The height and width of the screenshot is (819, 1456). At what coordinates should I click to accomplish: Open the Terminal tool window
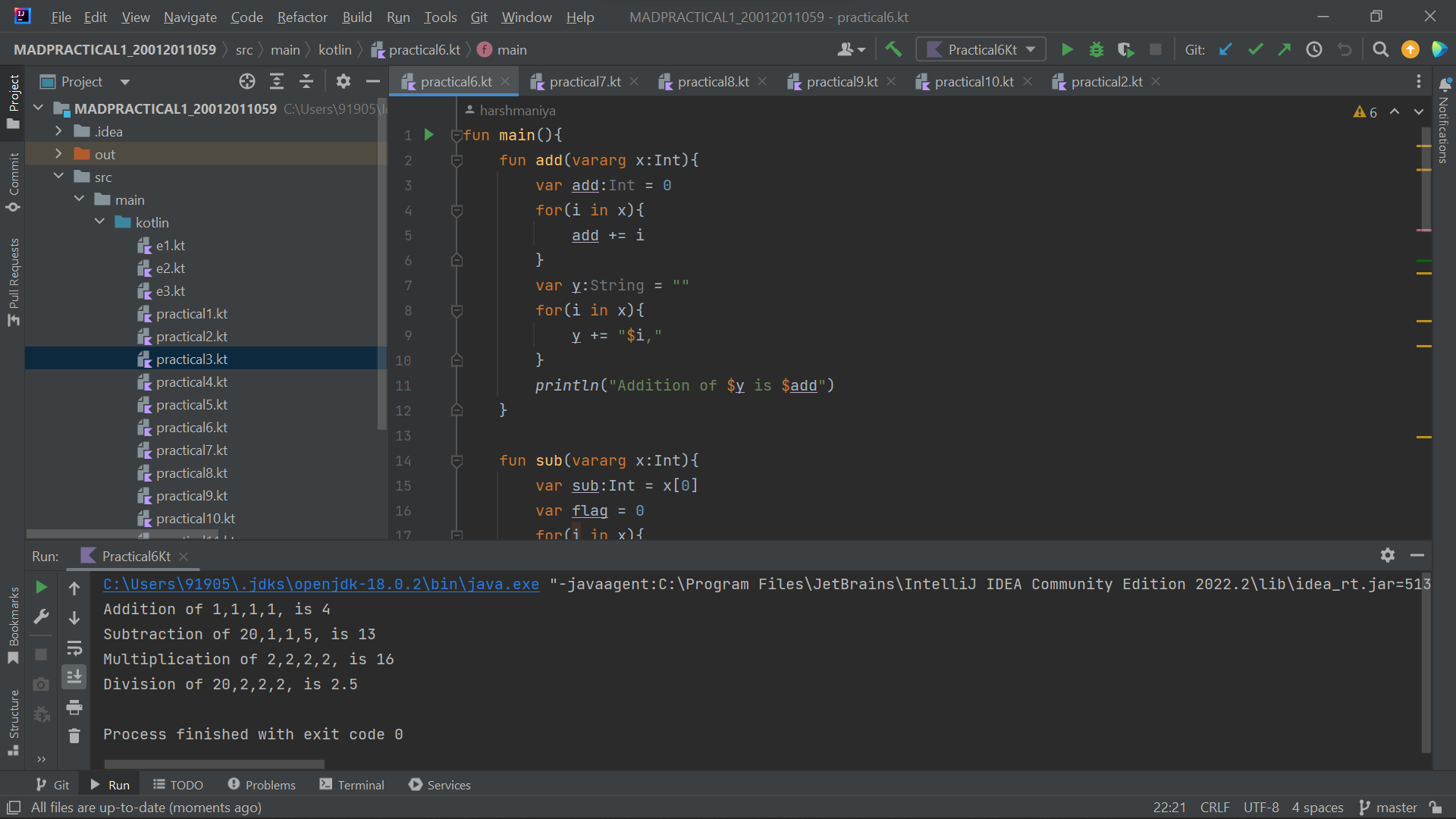352,785
